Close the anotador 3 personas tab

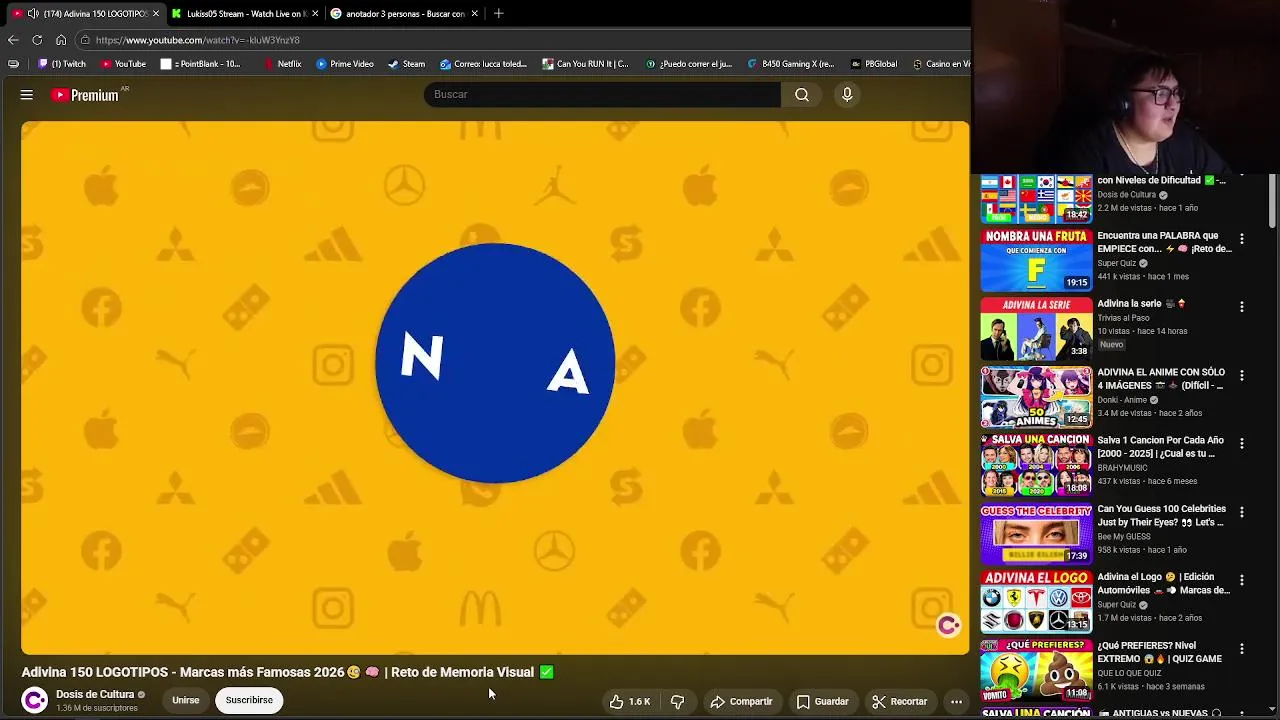pos(474,13)
